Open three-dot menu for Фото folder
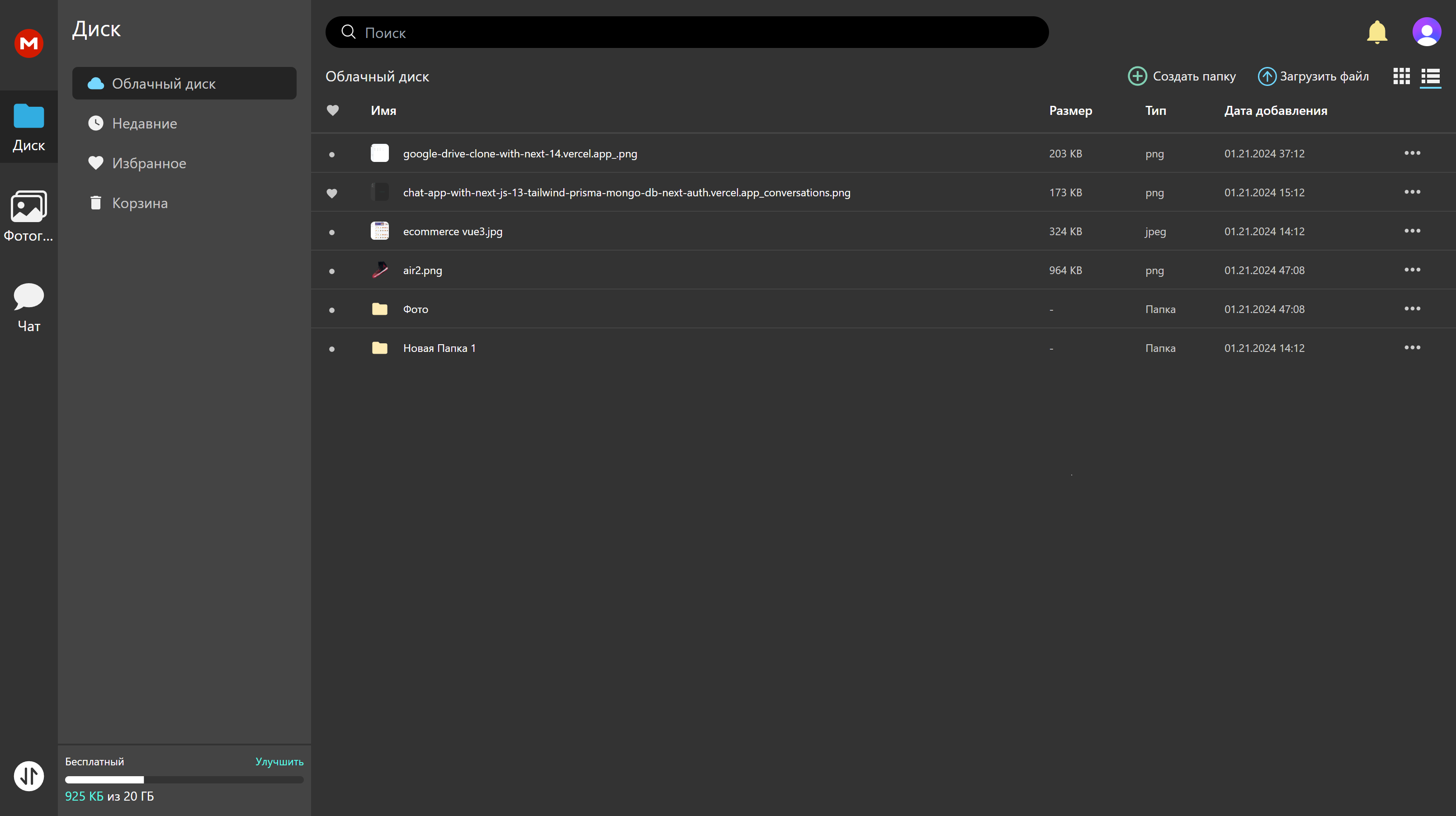The image size is (1456, 816). pos(1412,309)
